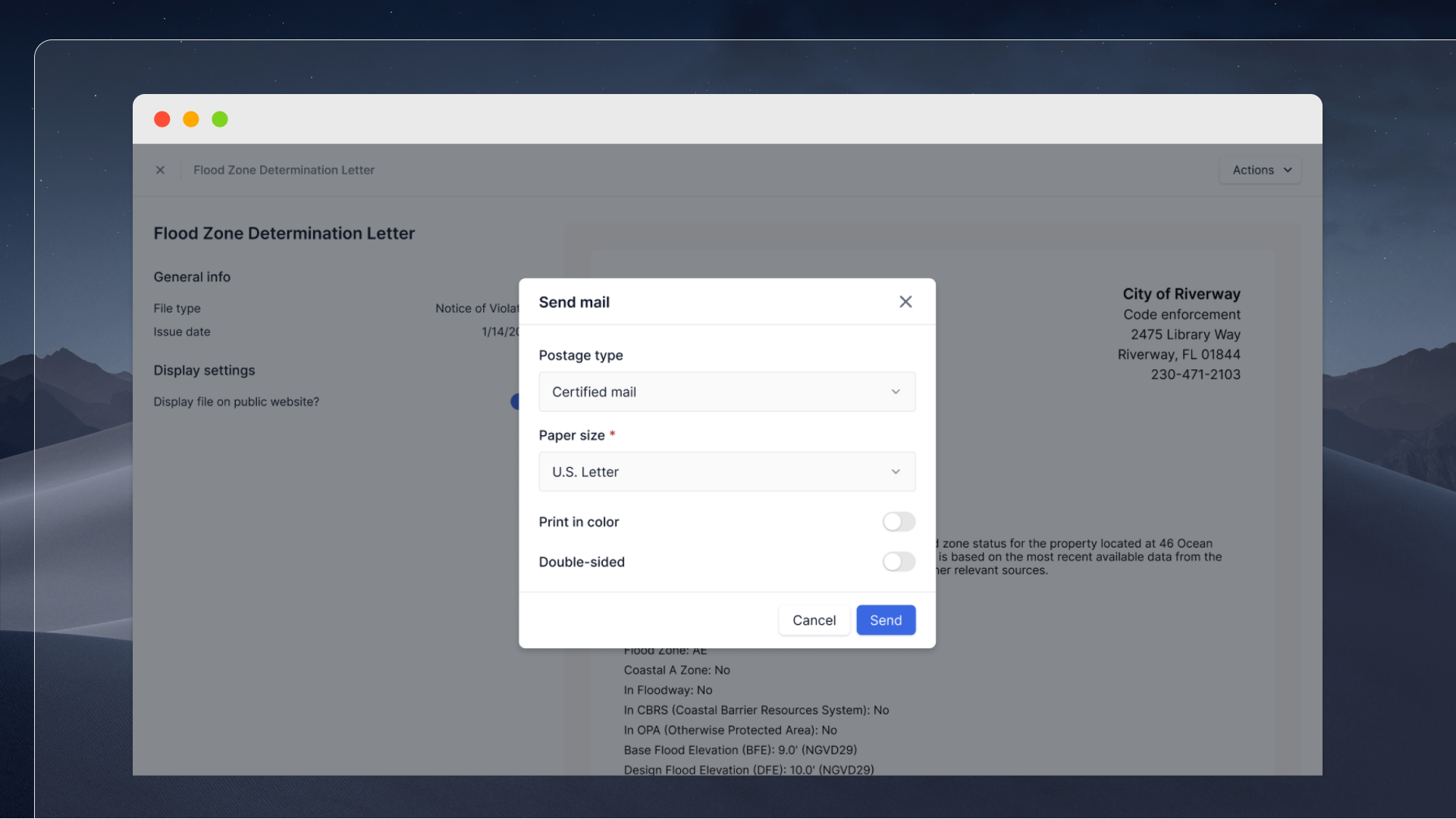Viewport: 1456px width, 819px height.
Task: Toggle Display file on public website
Action: 515,402
